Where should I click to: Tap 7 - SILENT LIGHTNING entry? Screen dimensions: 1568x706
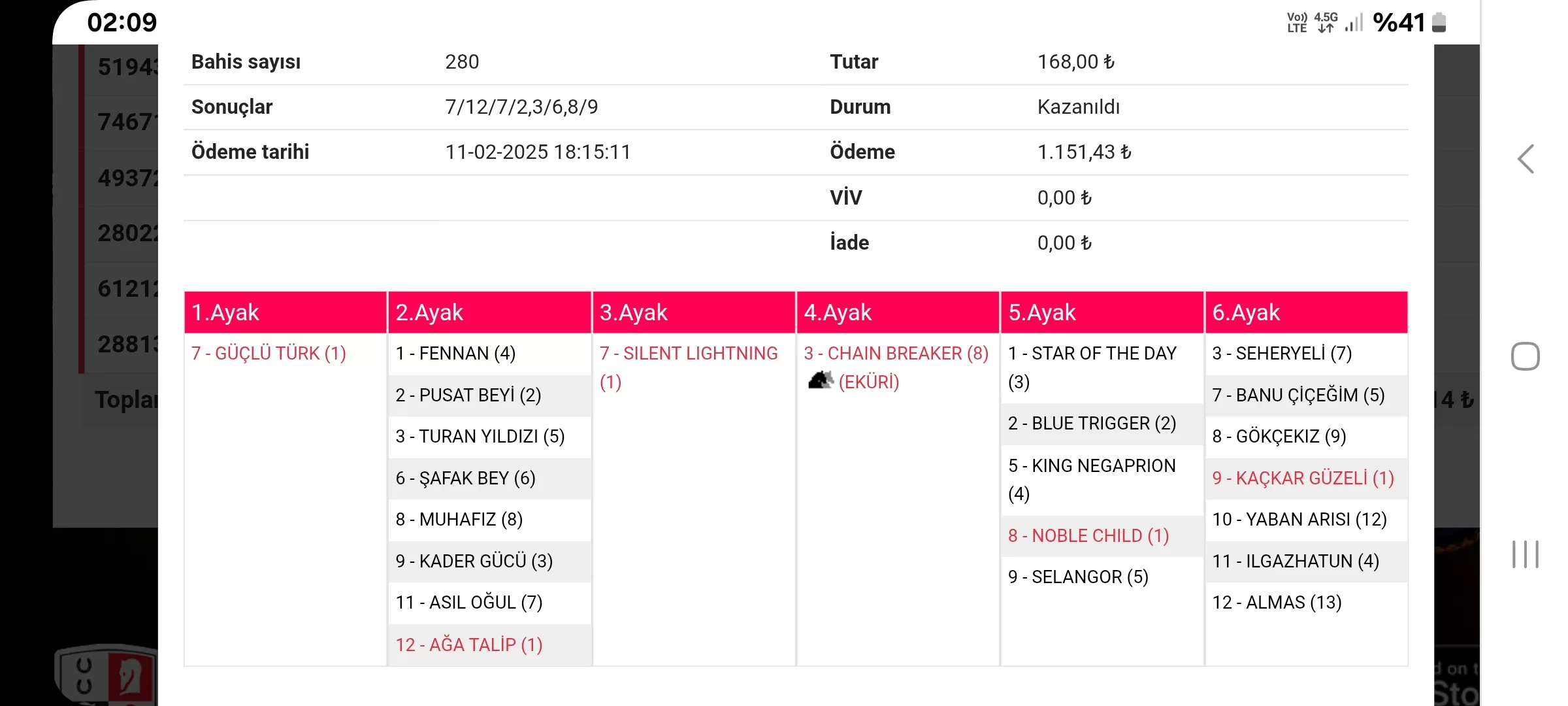tap(689, 354)
